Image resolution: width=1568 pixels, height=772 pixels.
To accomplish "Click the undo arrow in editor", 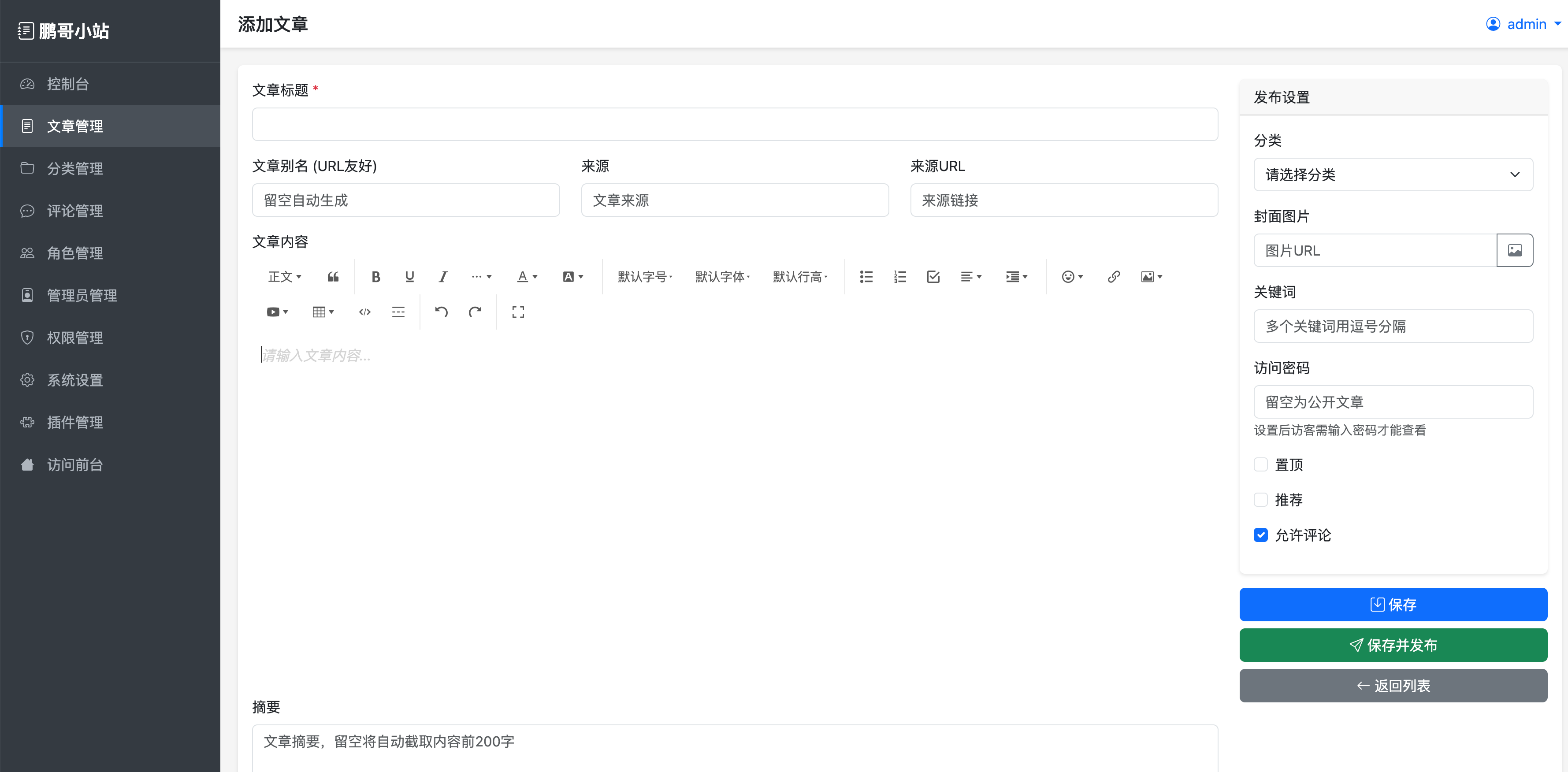I will pos(441,312).
